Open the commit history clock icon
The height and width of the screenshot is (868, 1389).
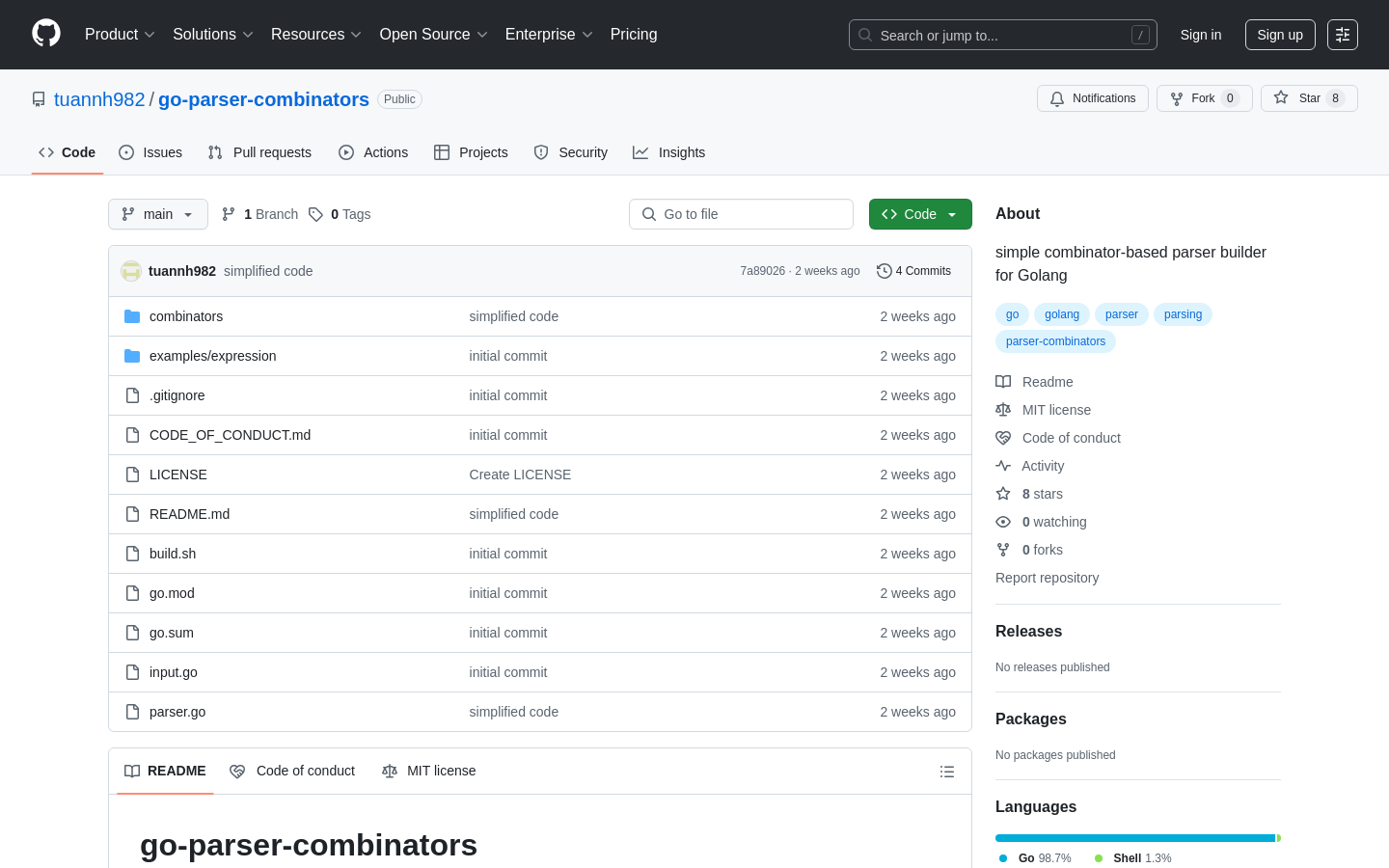point(884,271)
